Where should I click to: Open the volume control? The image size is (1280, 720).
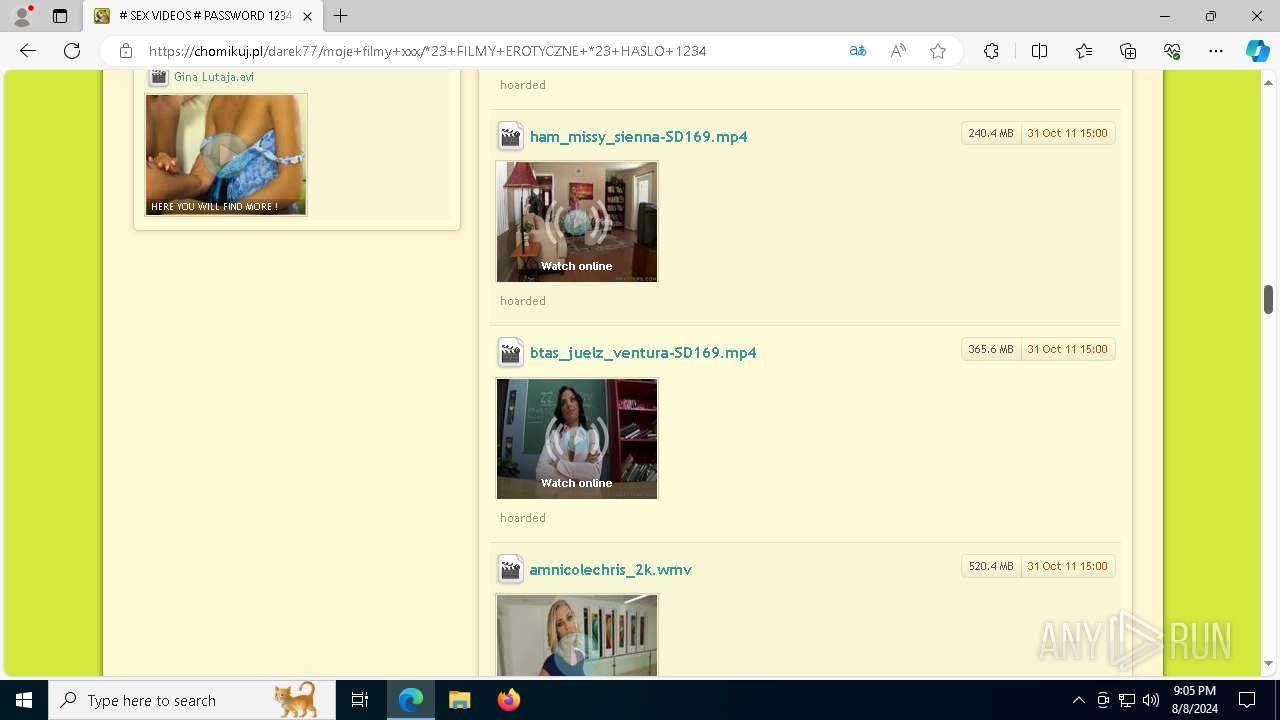click(1151, 700)
